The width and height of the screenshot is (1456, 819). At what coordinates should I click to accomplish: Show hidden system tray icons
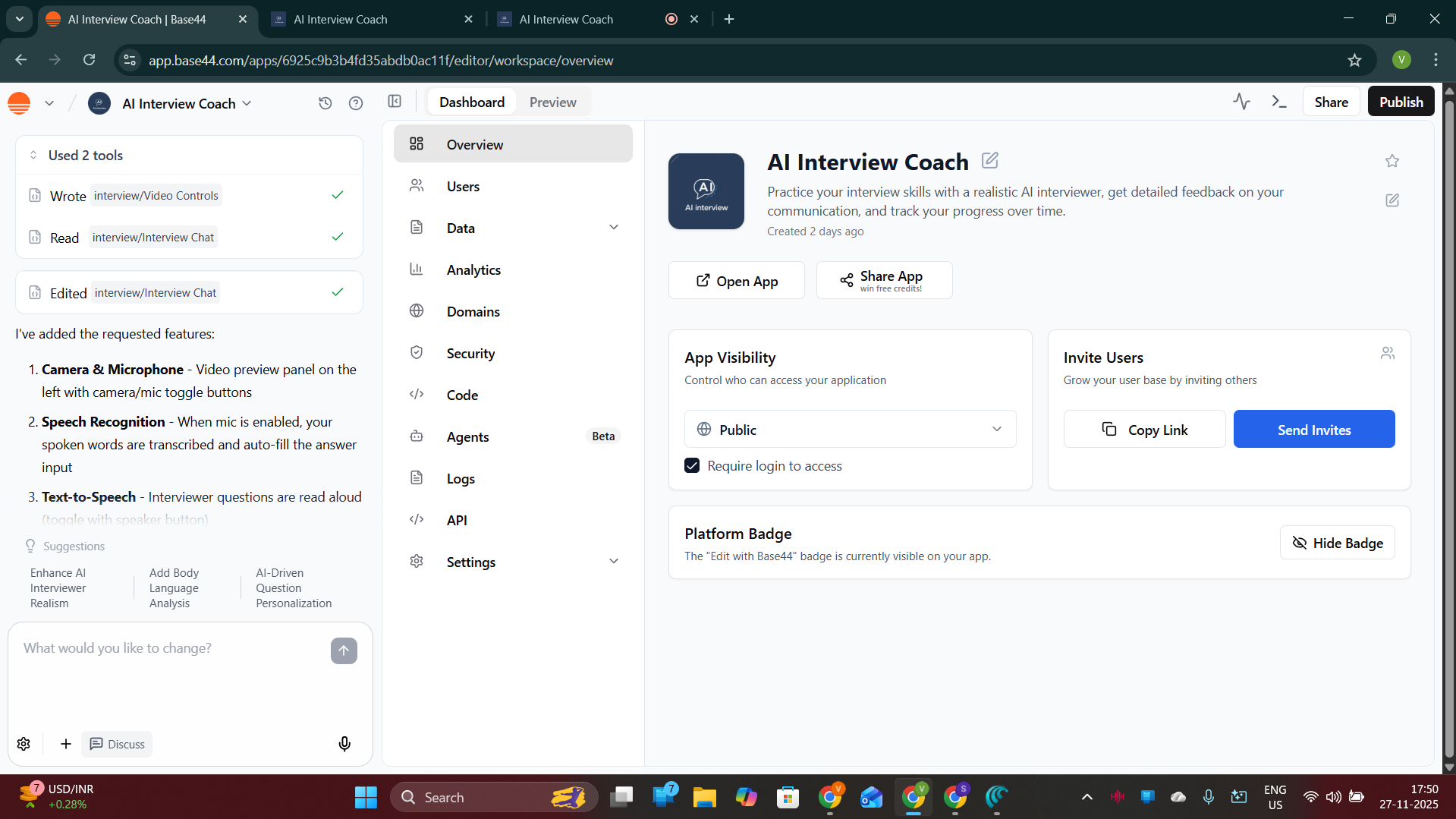pyautogui.click(x=1086, y=797)
